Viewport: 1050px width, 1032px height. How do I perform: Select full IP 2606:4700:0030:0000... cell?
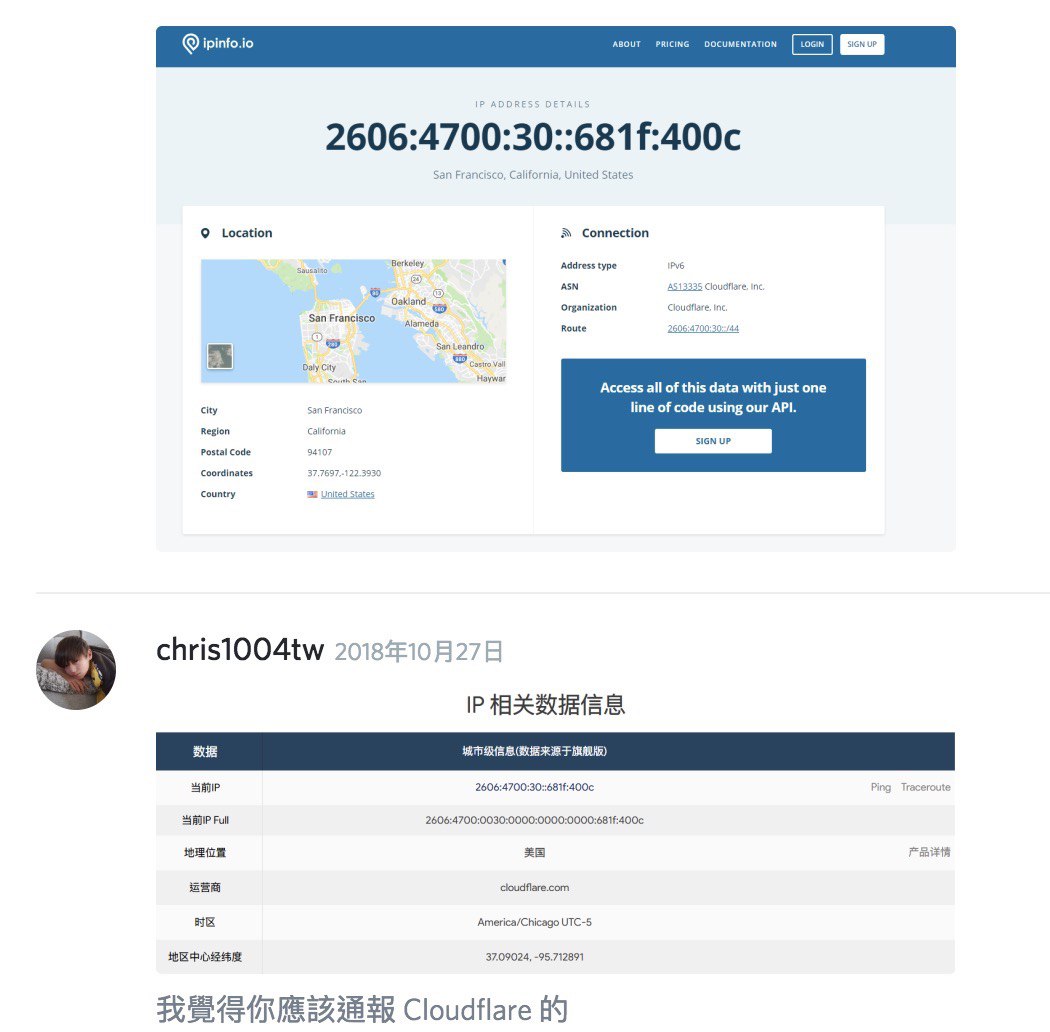534,820
